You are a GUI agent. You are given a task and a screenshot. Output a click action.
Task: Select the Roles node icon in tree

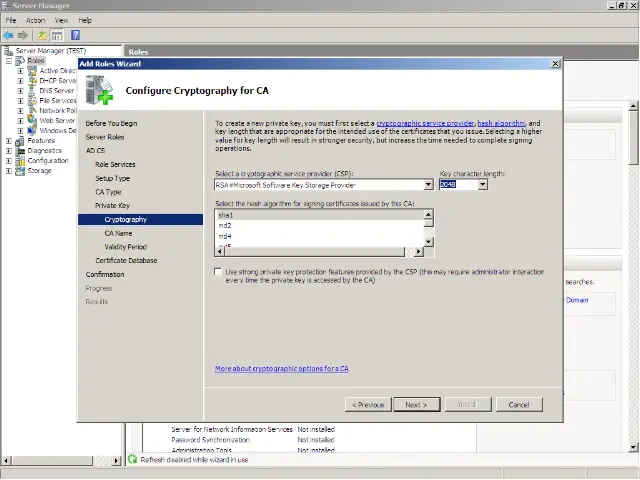(21, 61)
